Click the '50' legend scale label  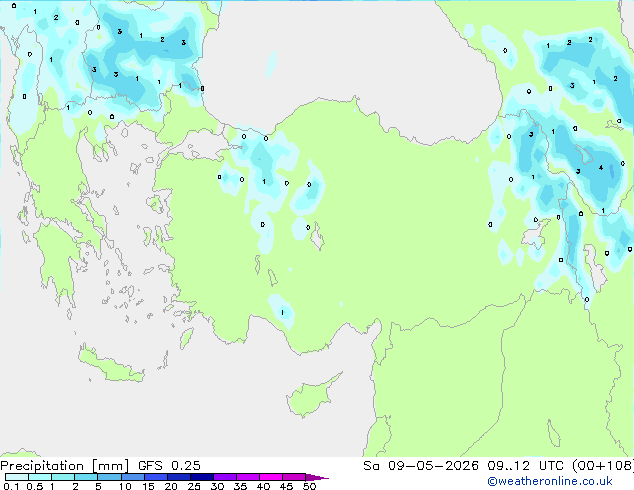(x=309, y=486)
